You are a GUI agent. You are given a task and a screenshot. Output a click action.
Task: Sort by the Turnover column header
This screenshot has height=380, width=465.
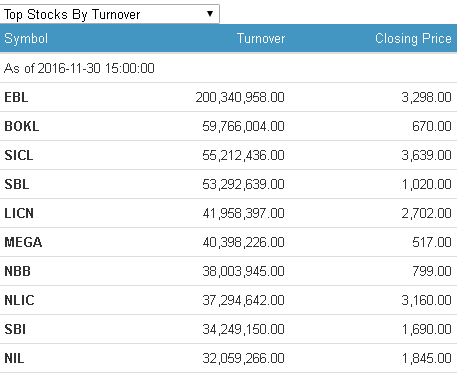261,39
